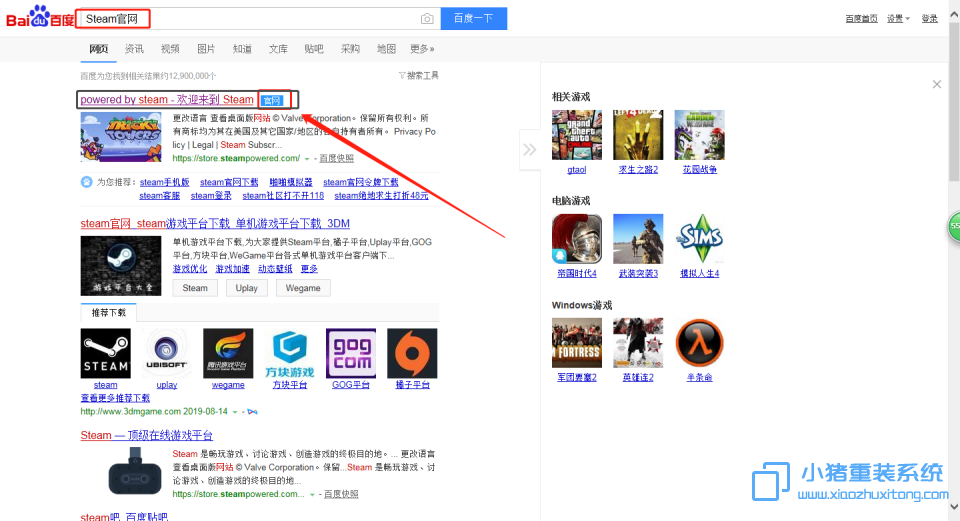Open camera image search icon

tap(427, 19)
